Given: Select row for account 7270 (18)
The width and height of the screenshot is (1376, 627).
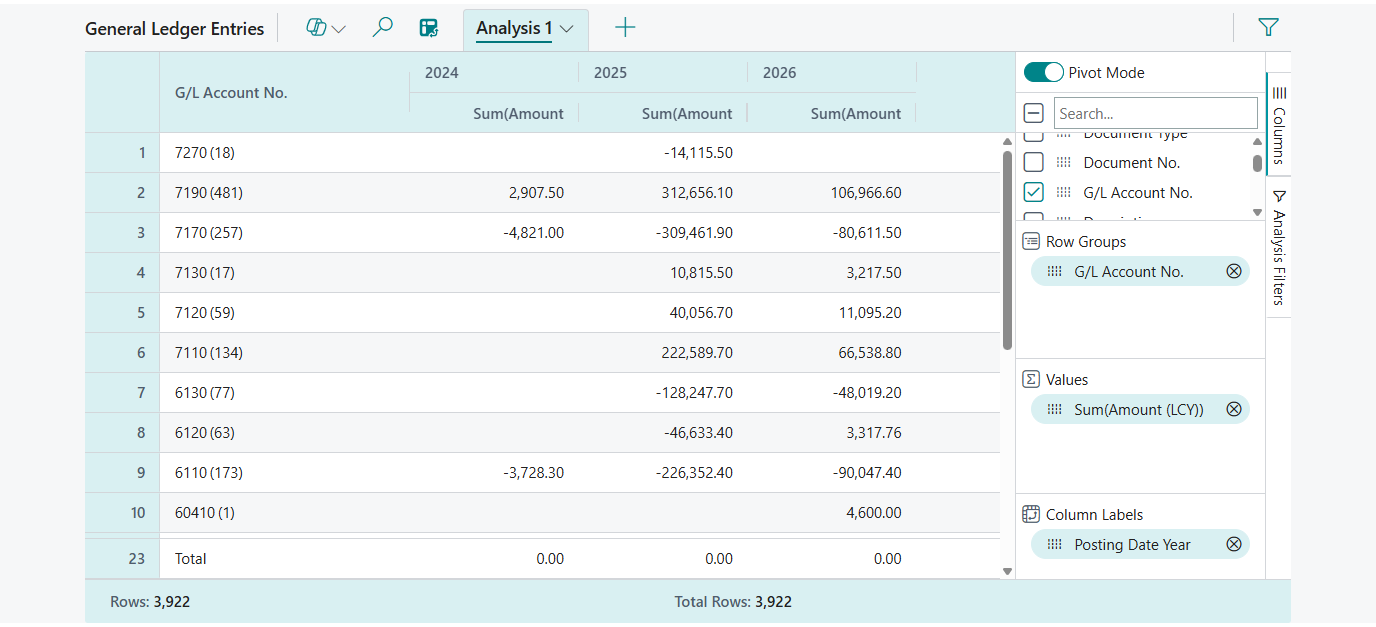Looking at the screenshot, I should (x=400, y=152).
